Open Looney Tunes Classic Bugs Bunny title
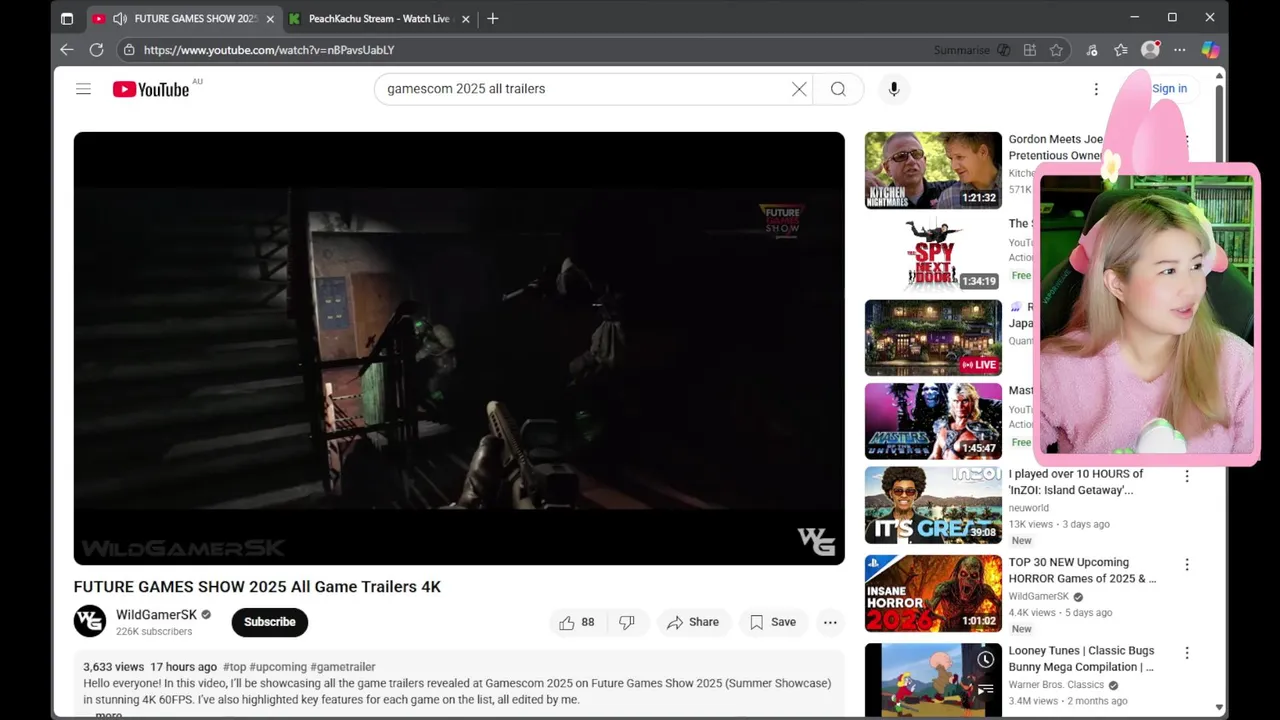Viewport: 1280px width, 720px height. coord(1081,658)
